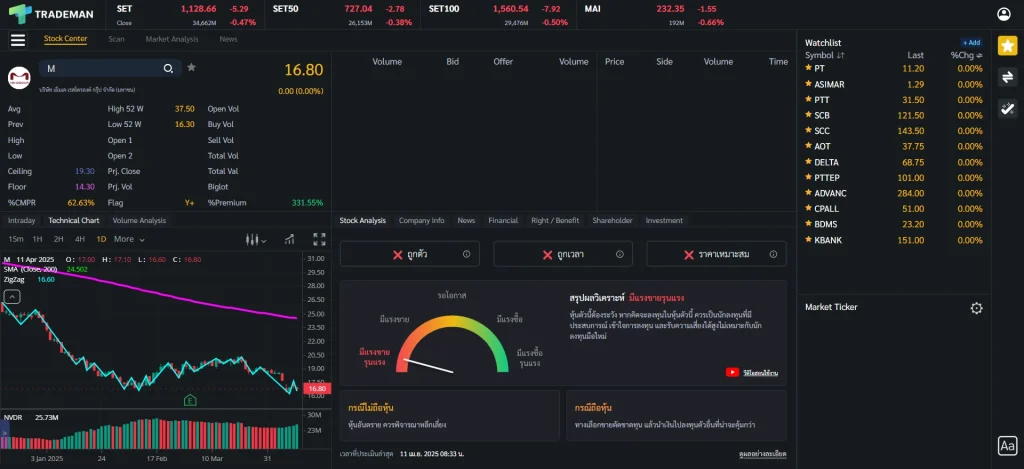Select the 15m chart timeframe

[x=16, y=239]
